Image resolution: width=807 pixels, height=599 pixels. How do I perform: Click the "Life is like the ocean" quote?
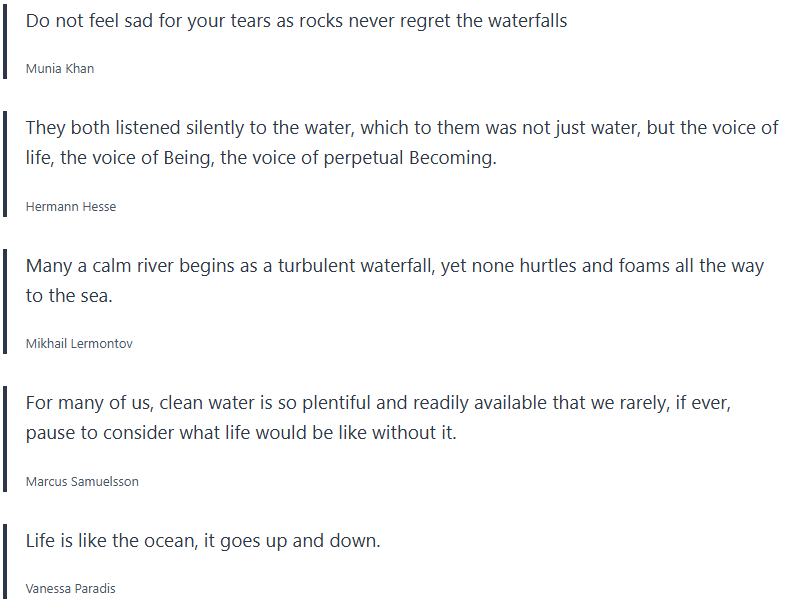click(203, 541)
